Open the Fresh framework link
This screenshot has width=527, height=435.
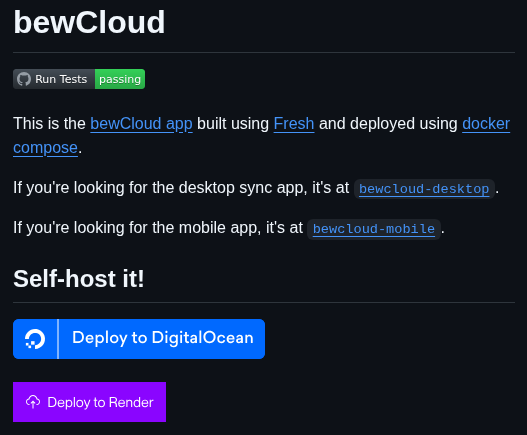click(x=294, y=124)
